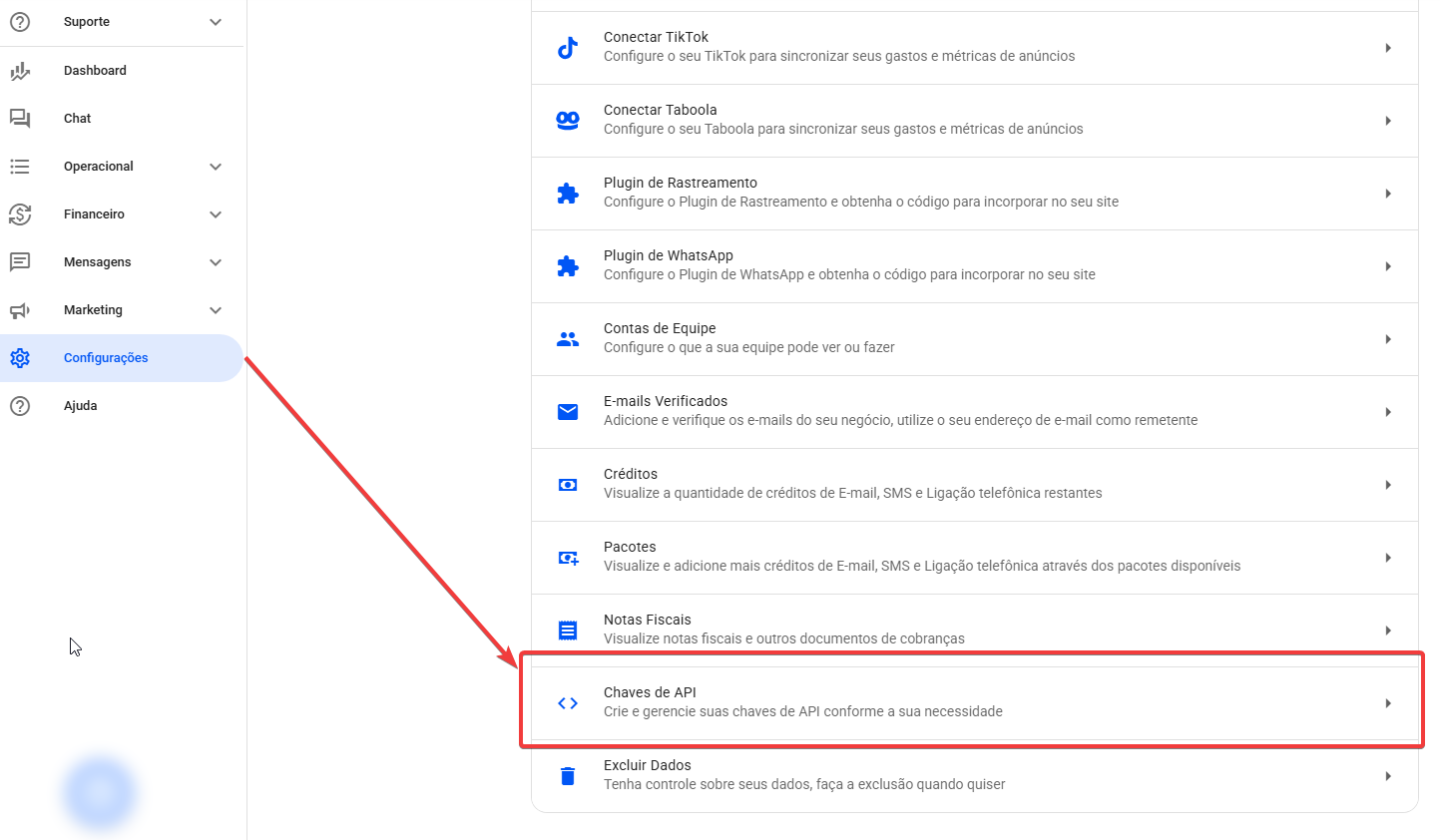Screen dimensions: 1440x840
Task: Click the Marketing megaphone icon
Action: (20, 310)
